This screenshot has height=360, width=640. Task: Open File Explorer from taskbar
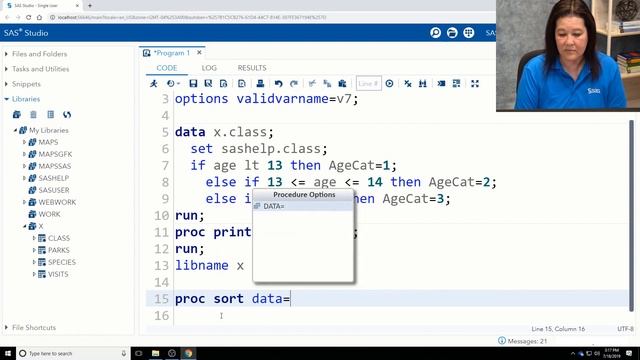pos(156,353)
